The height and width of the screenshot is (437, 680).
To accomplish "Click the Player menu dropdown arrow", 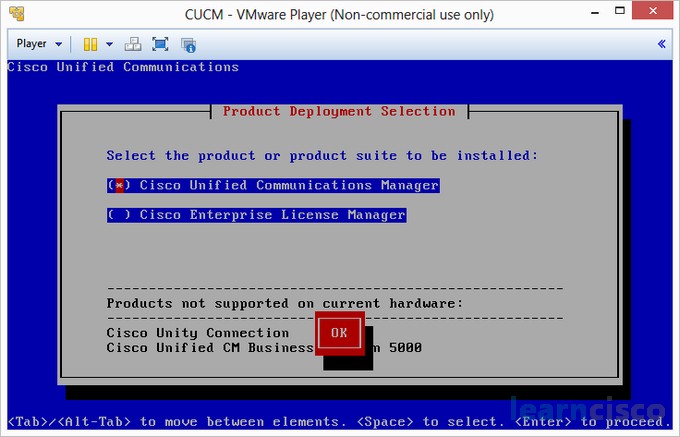I will point(59,44).
